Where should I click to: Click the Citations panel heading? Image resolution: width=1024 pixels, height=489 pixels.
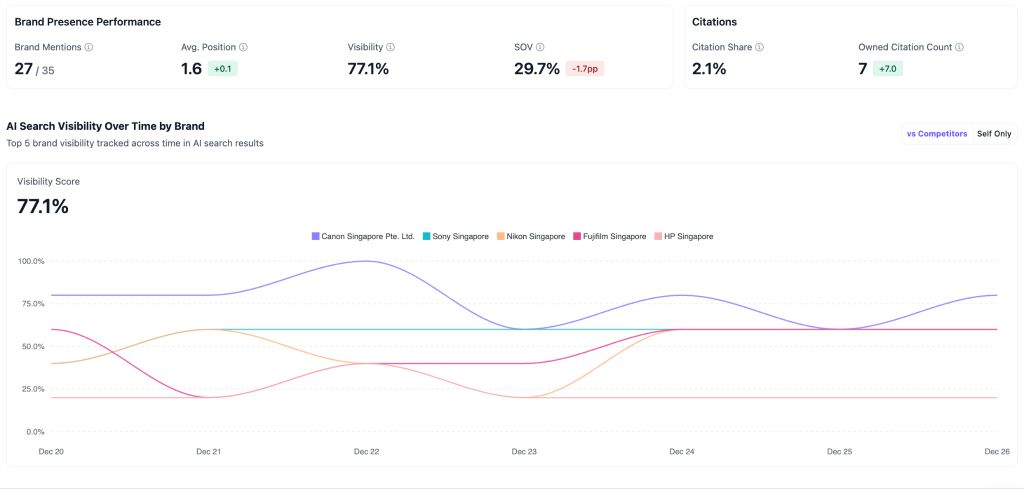click(x=714, y=22)
